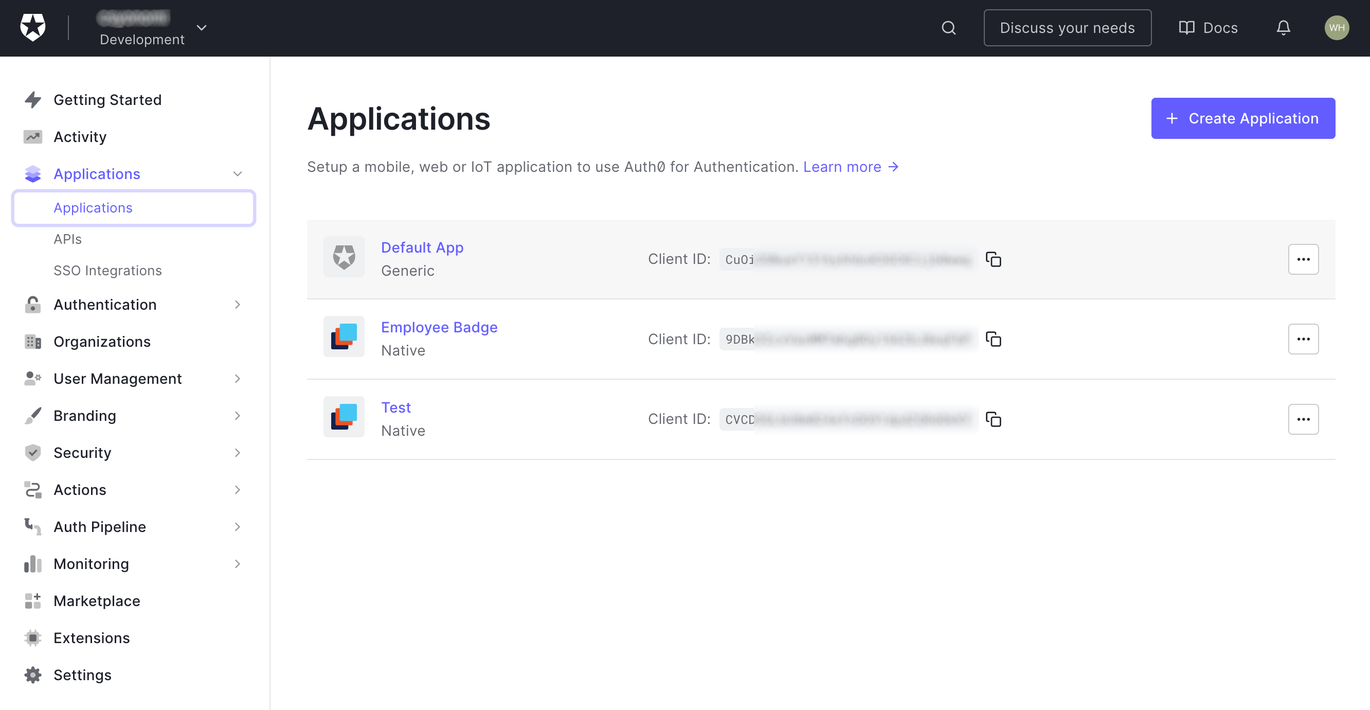Copy the Employee Badge client ID
The width and height of the screenshot is (1370, 710).
(993, 339)
